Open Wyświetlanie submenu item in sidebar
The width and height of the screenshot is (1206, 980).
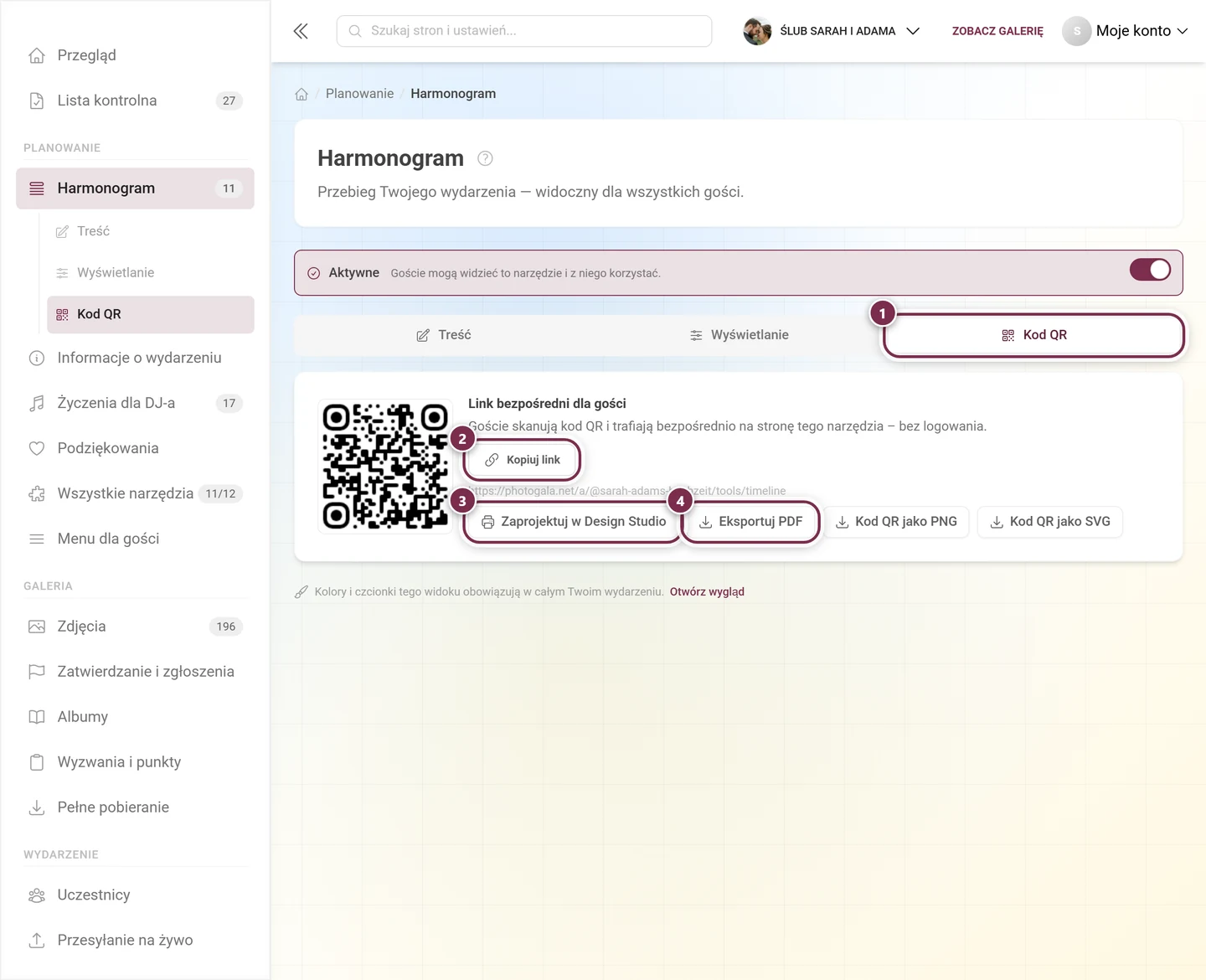tap(151, 272)
